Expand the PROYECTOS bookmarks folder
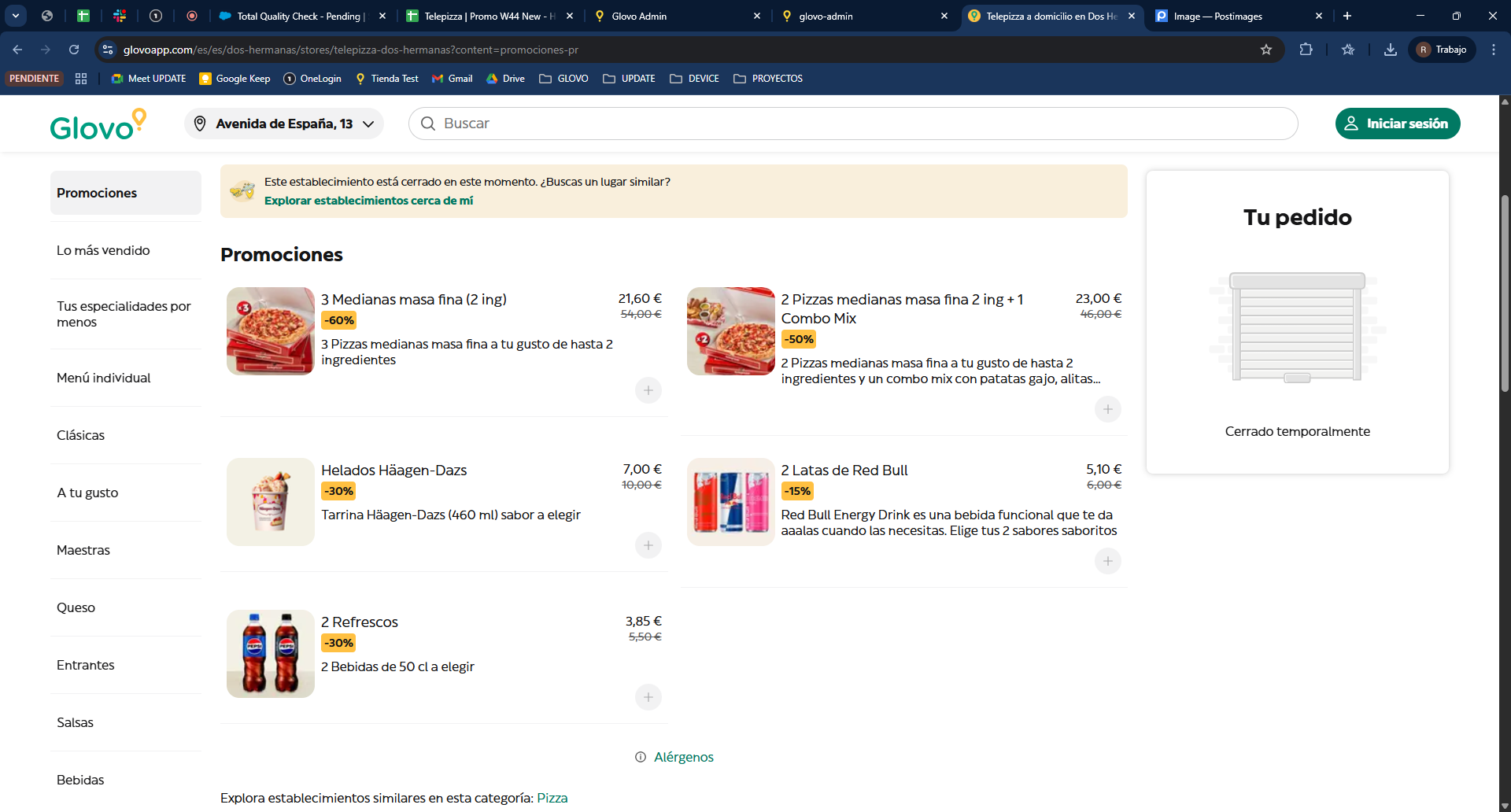Image resolution: width=1511 pixels, height=812 pixels. point(768,79)
